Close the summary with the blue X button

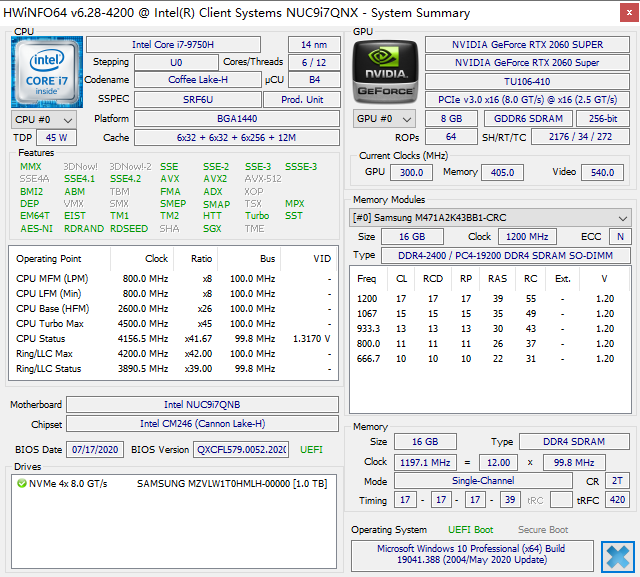[618, 556]
